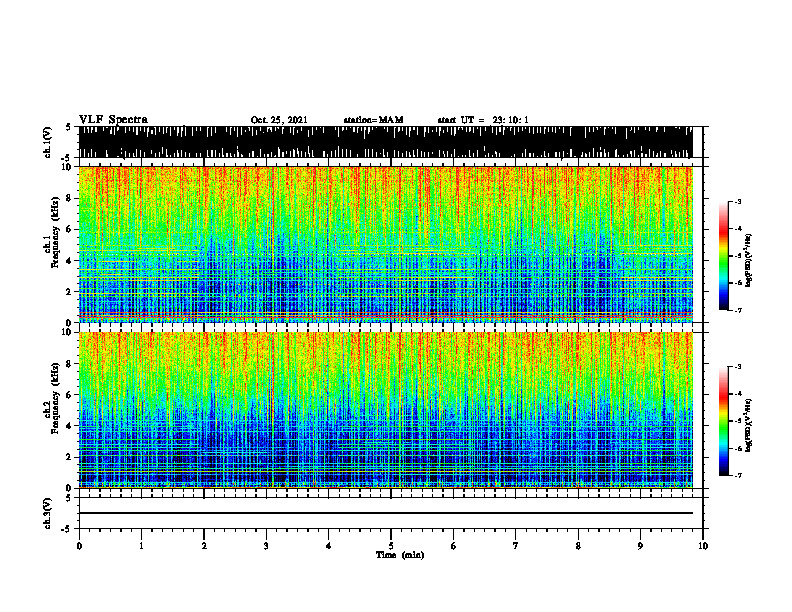Click the '-3' tick on lower colorbar

(x=738, y=367)
